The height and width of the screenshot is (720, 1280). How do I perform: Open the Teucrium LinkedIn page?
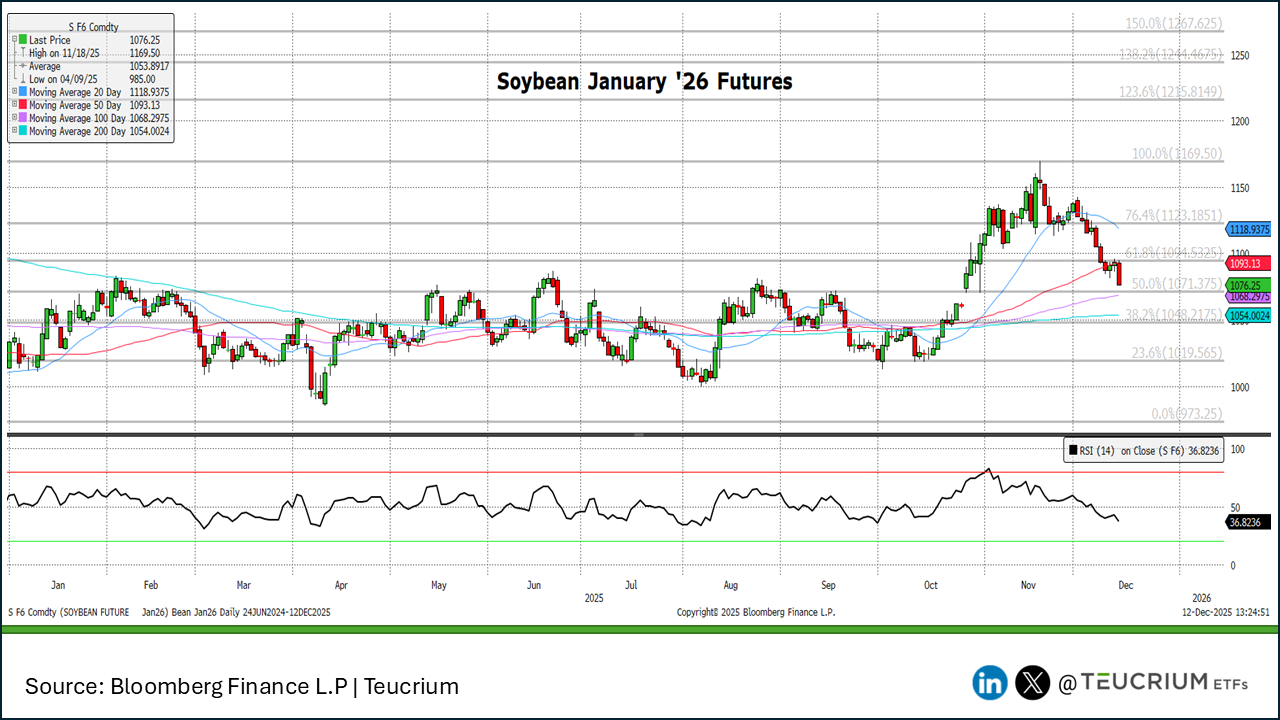coord(989,682)
